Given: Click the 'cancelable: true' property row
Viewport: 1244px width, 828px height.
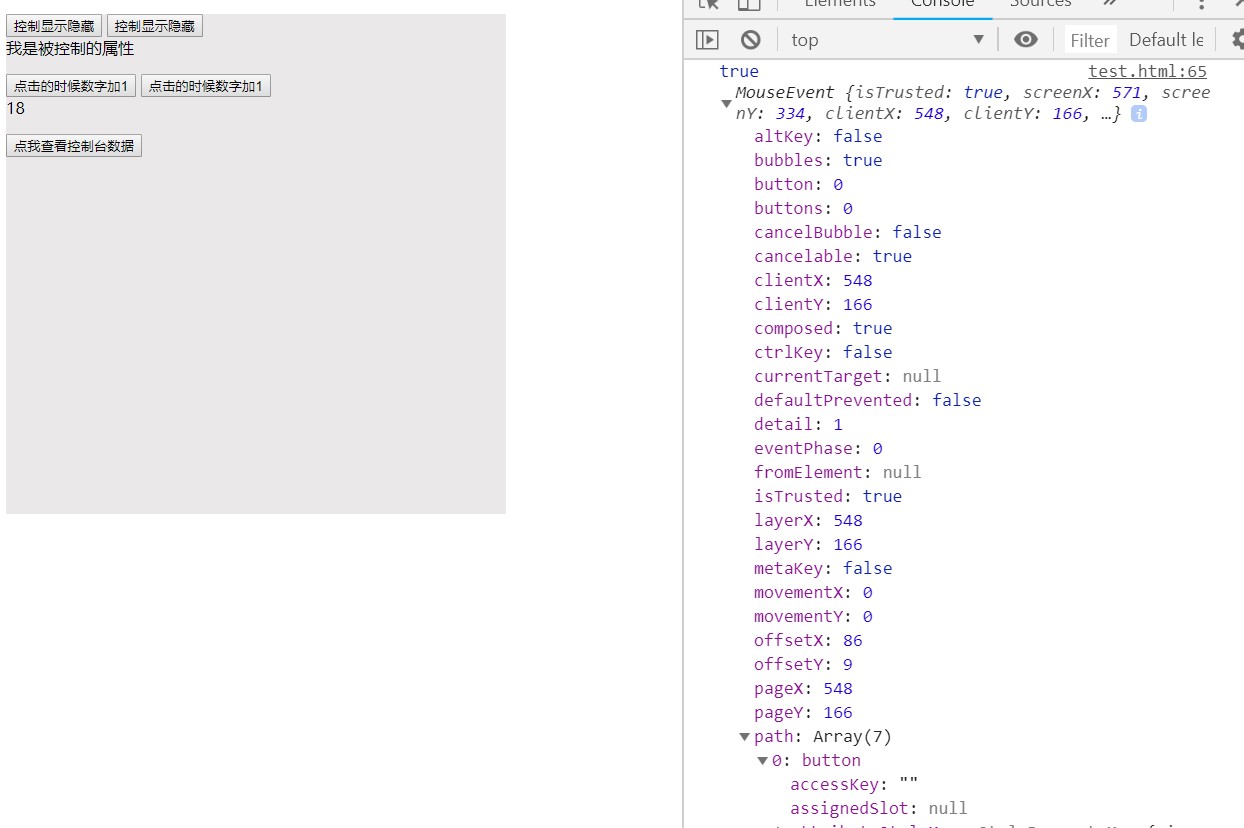Looking at the screenshot, I should coord(833,256).
